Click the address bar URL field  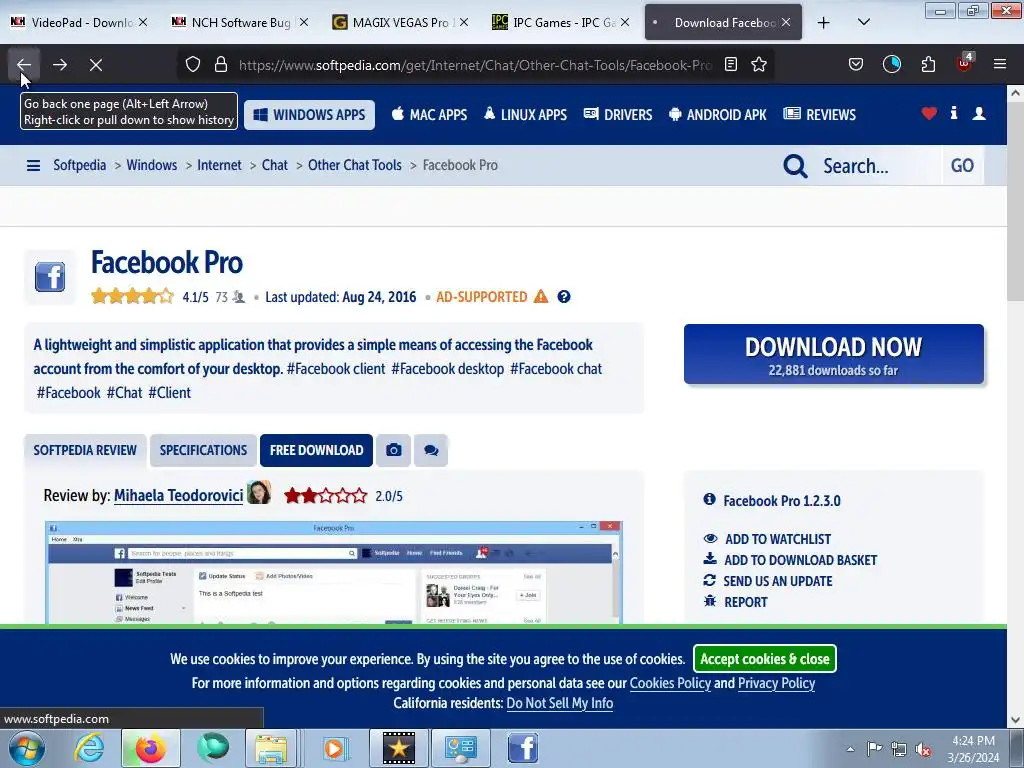[474, 65]
